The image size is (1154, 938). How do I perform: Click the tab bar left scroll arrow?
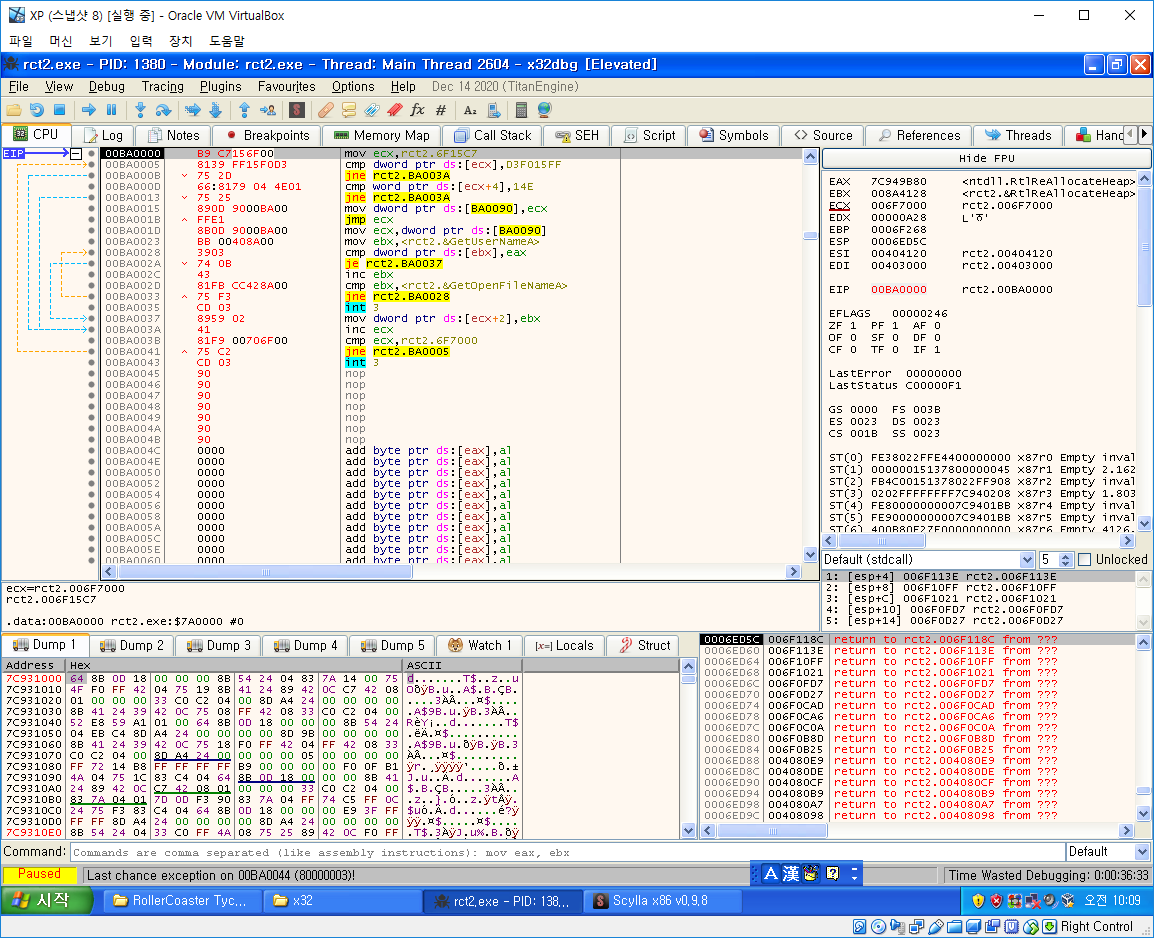(1131, 135)
